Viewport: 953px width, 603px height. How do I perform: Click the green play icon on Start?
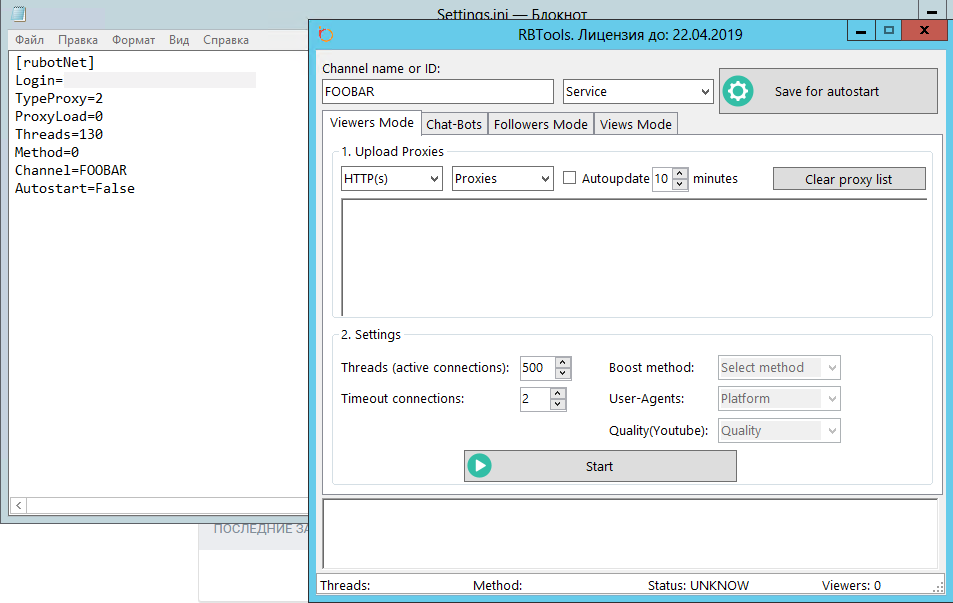(480, 466)
